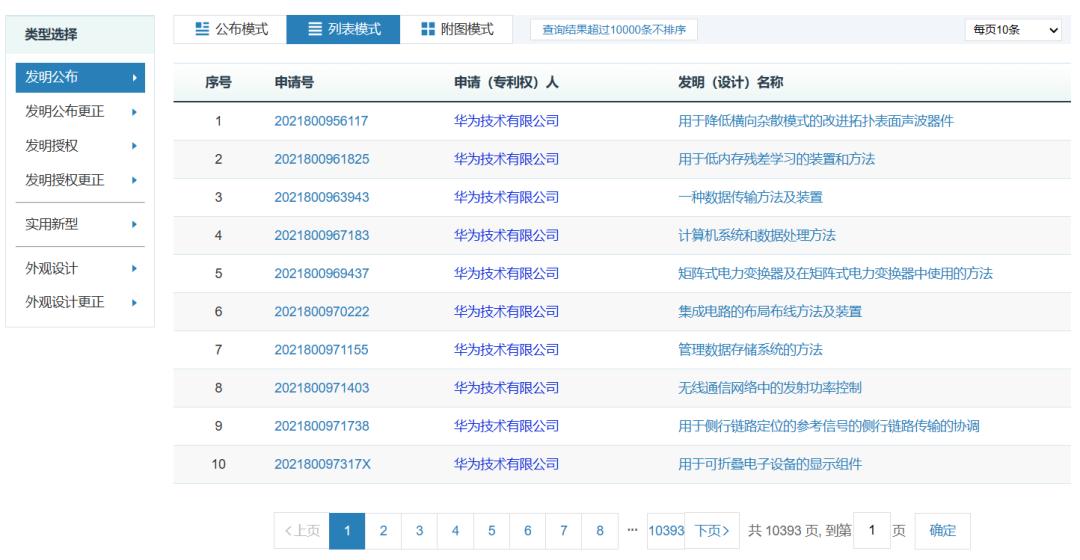Switch to 公布模式 view tab
This screenshot has height=560, width=1080.
[230, 29]
